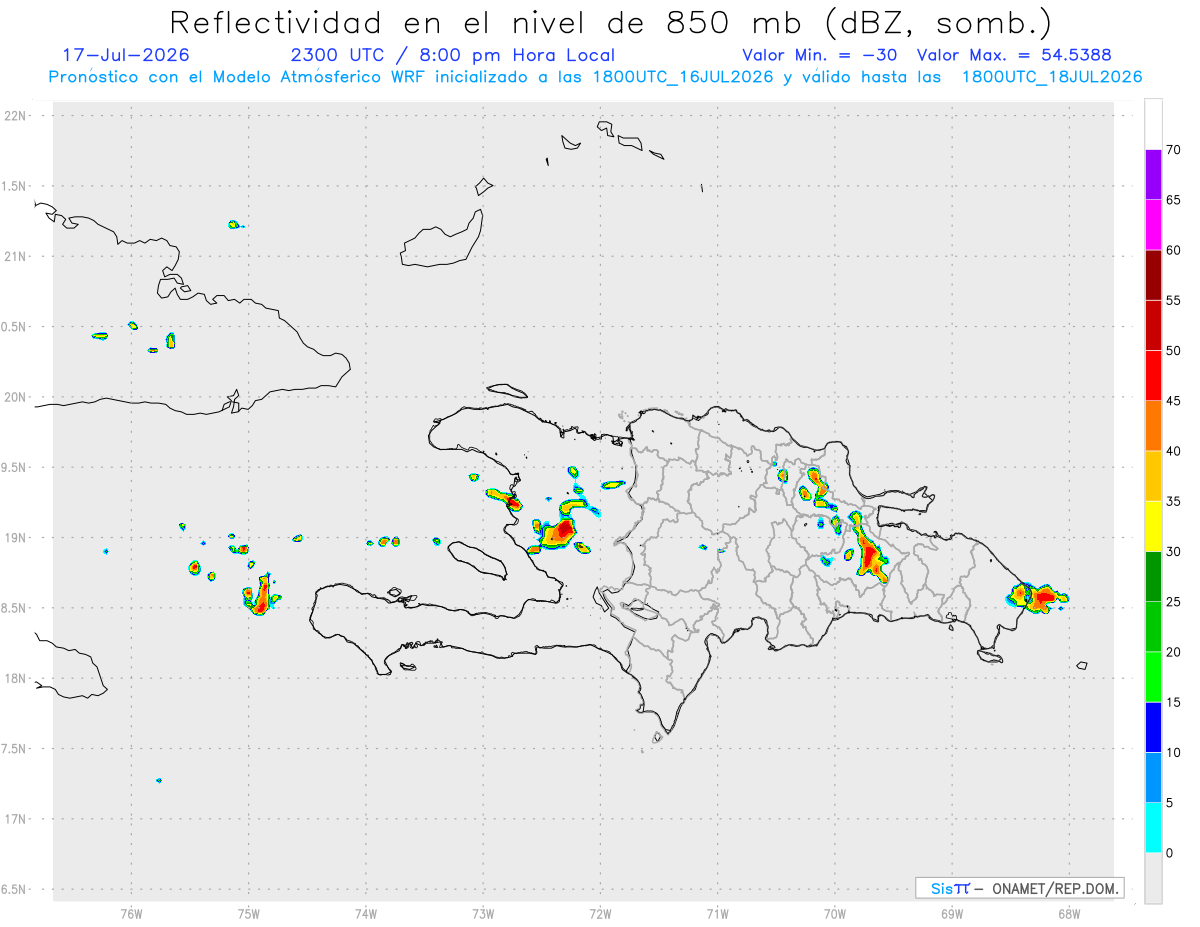
Task: Click the 'Pronóstico con el Modelo Atmósferico WRF' line
Action: [595, 77]
